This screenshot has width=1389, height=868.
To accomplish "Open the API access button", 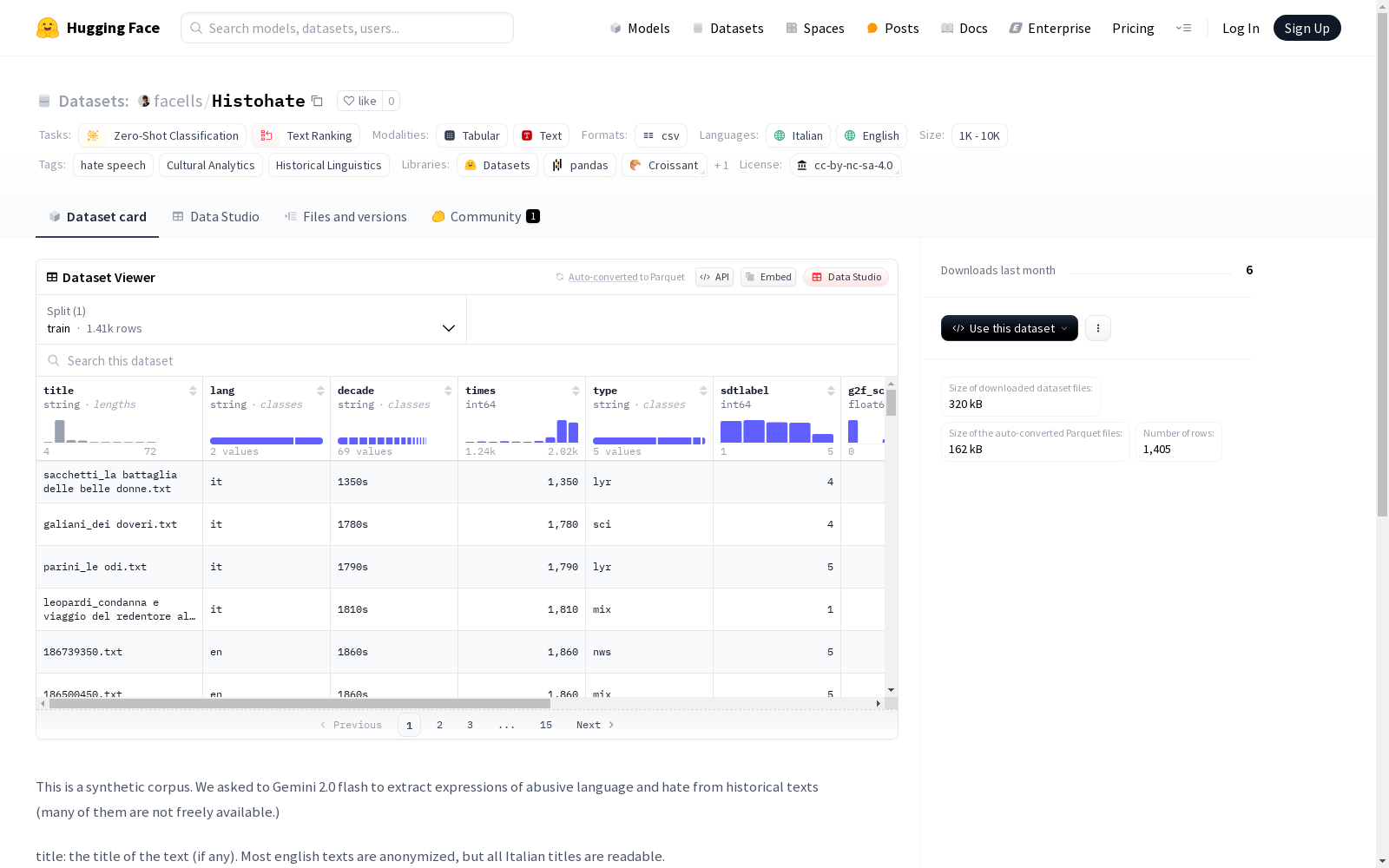I will point(714,277).
